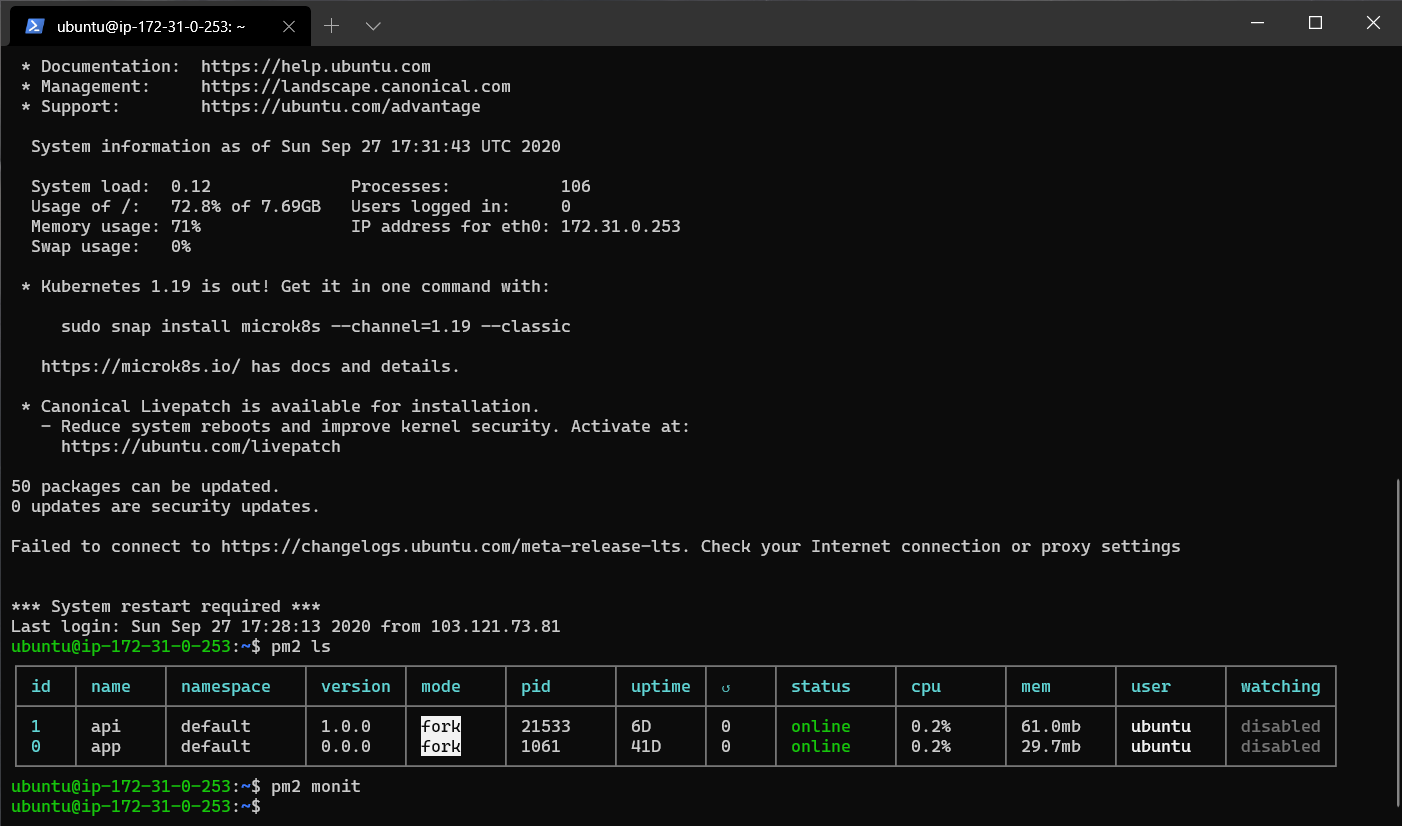The height and width of the screenshot is (826, 1402).
Task: Click 'disabled' watching value in app row
Action: [x=1281, y=747]
